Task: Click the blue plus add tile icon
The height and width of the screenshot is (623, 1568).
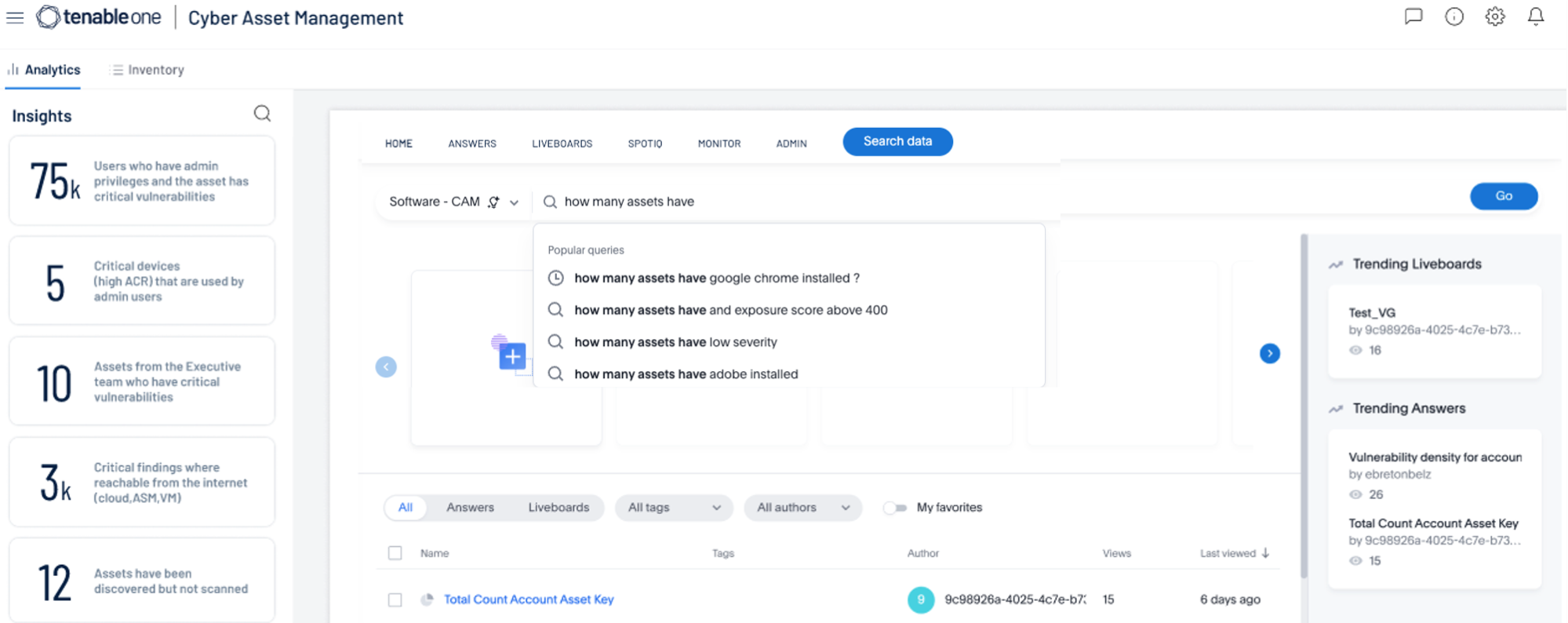Action: pyautogui.click(x=512, y=356)
